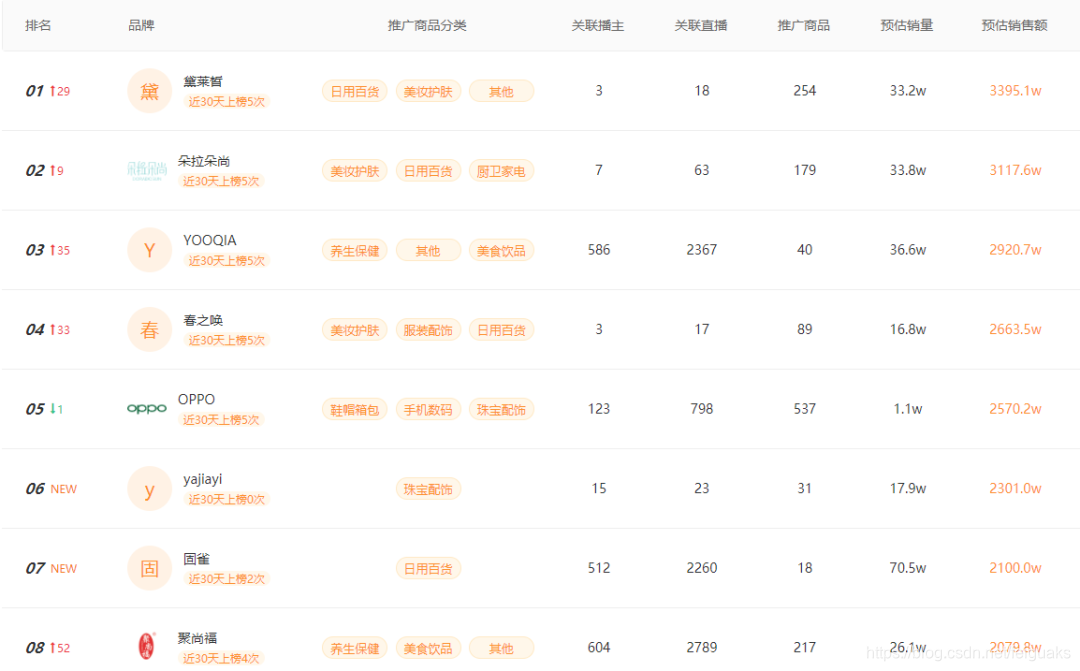Click the 春之唤 brand avatar icon
The image size is (1080, 671).
149,330
